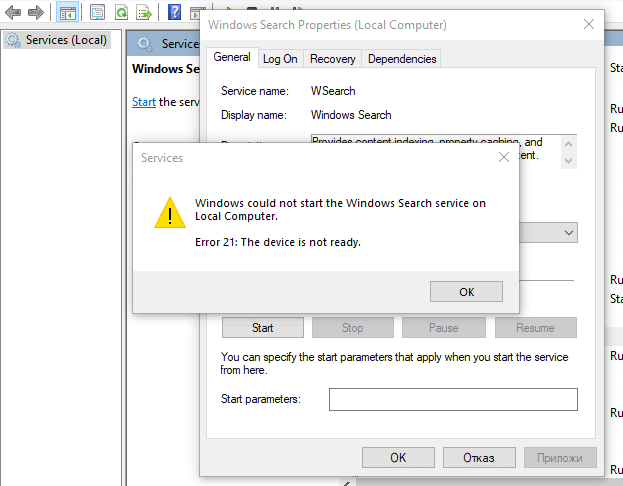Click the Resume service button
623x486 pixels.
coord(536,328)
